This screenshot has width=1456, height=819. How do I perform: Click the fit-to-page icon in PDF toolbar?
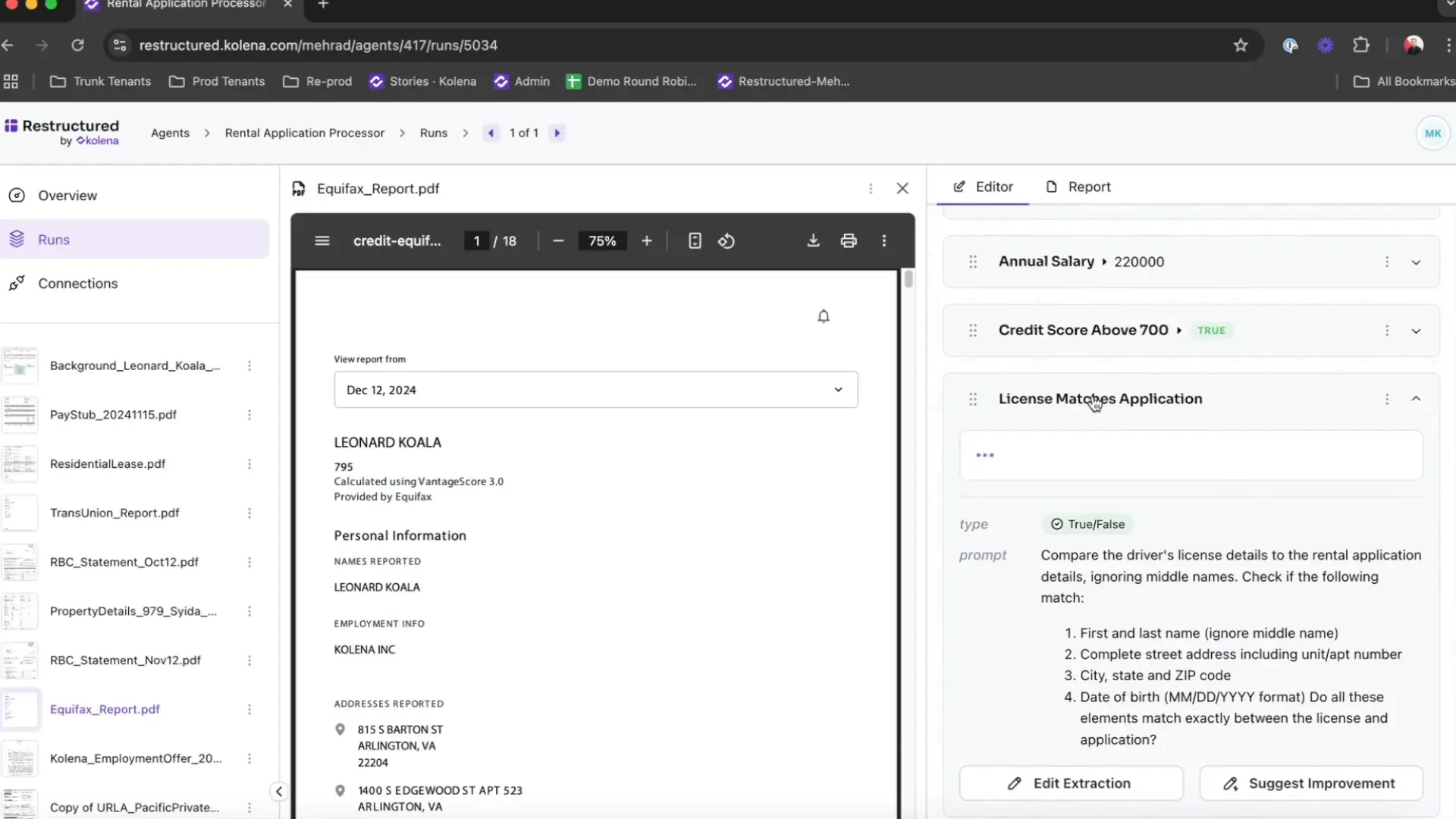[x=695, y=241]
